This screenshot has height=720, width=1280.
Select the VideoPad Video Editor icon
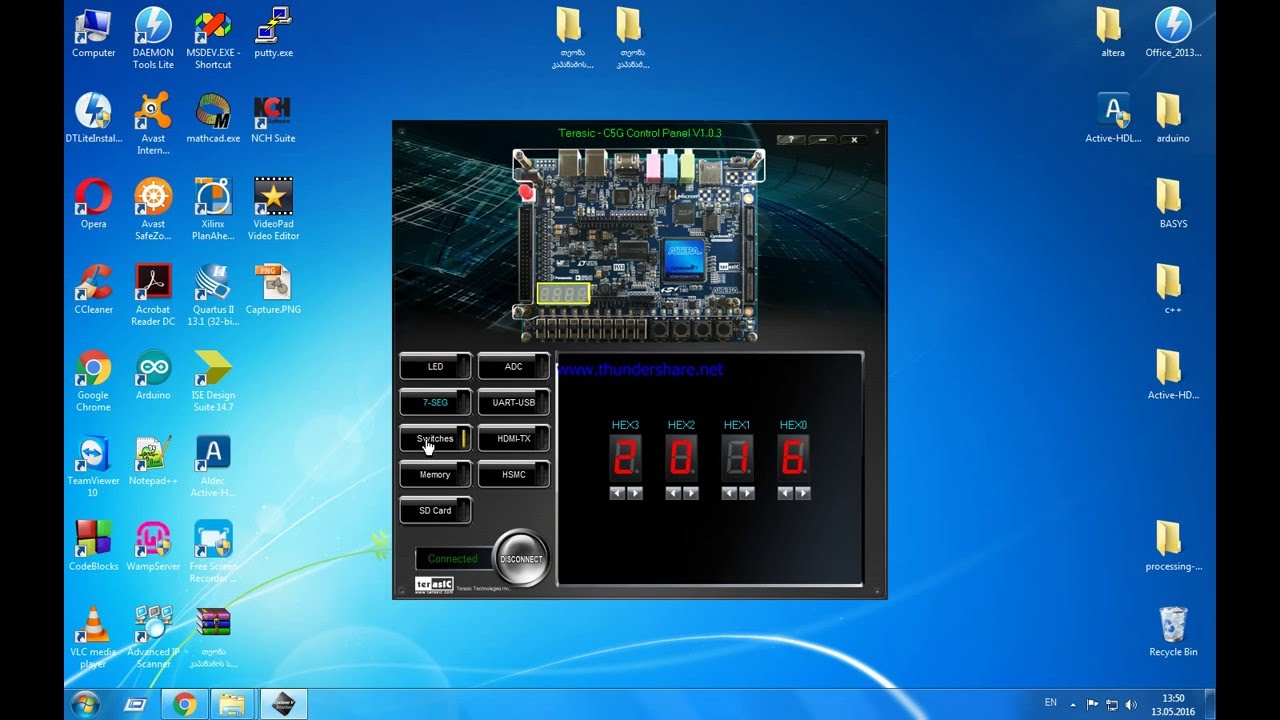coord(273,210)
